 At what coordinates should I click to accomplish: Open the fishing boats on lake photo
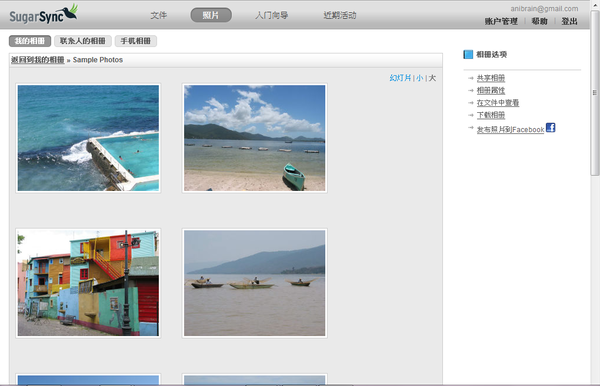[254, 283]
